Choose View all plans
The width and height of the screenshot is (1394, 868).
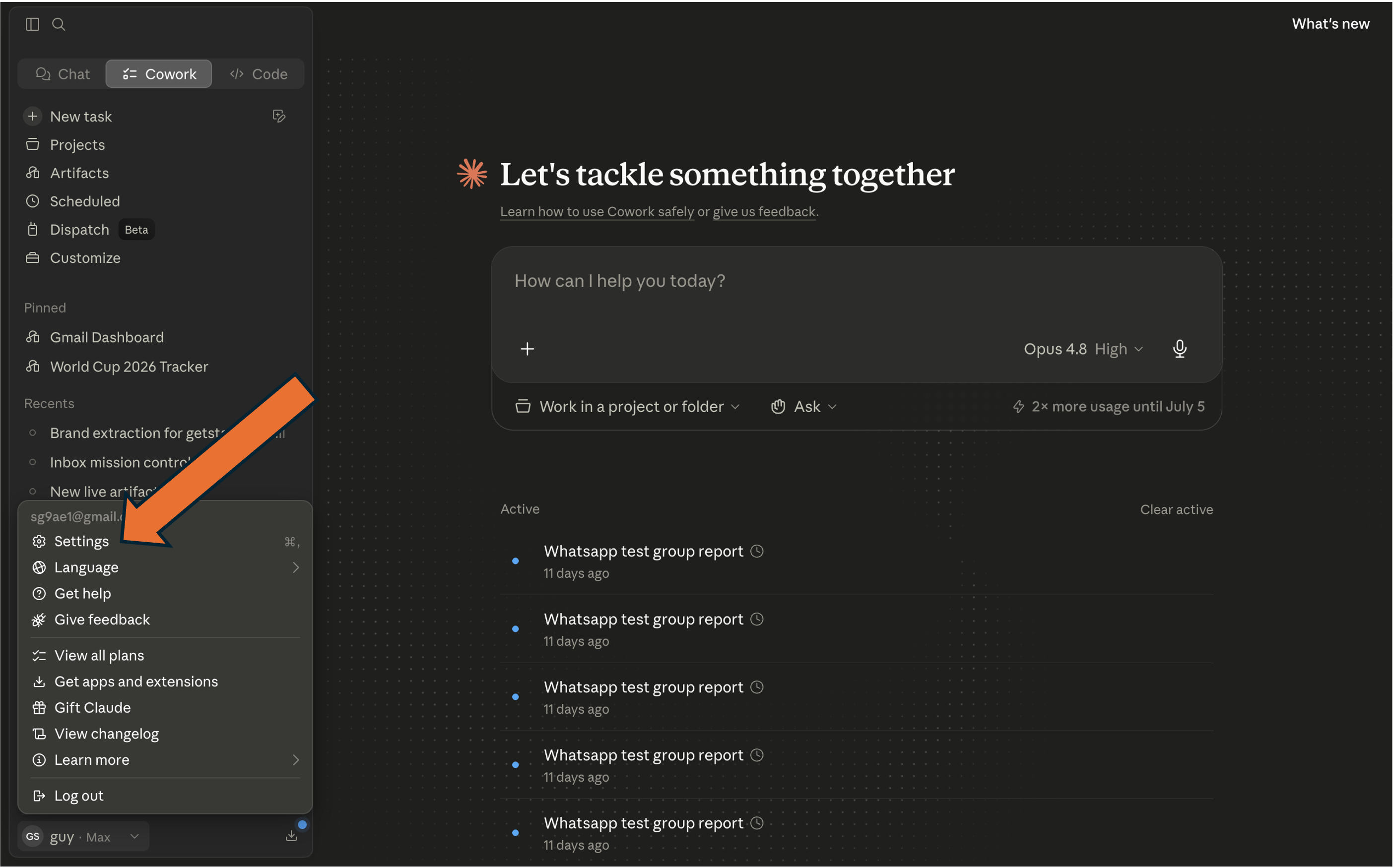[165, 656]
